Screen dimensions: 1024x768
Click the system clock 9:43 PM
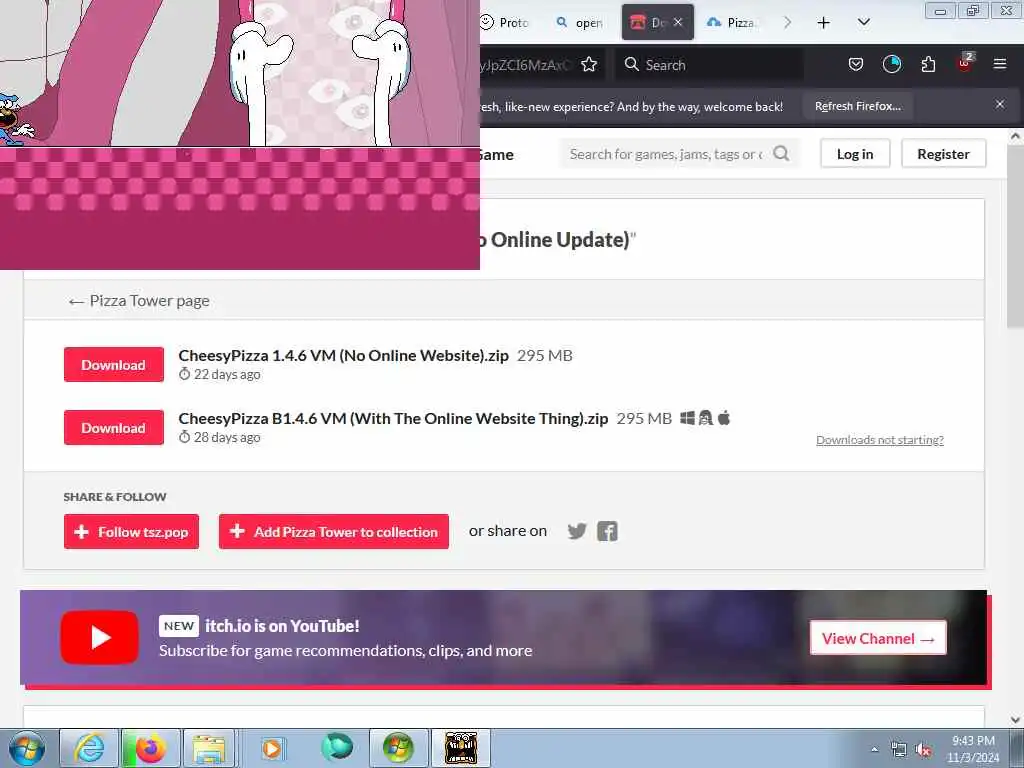(973, 748)
